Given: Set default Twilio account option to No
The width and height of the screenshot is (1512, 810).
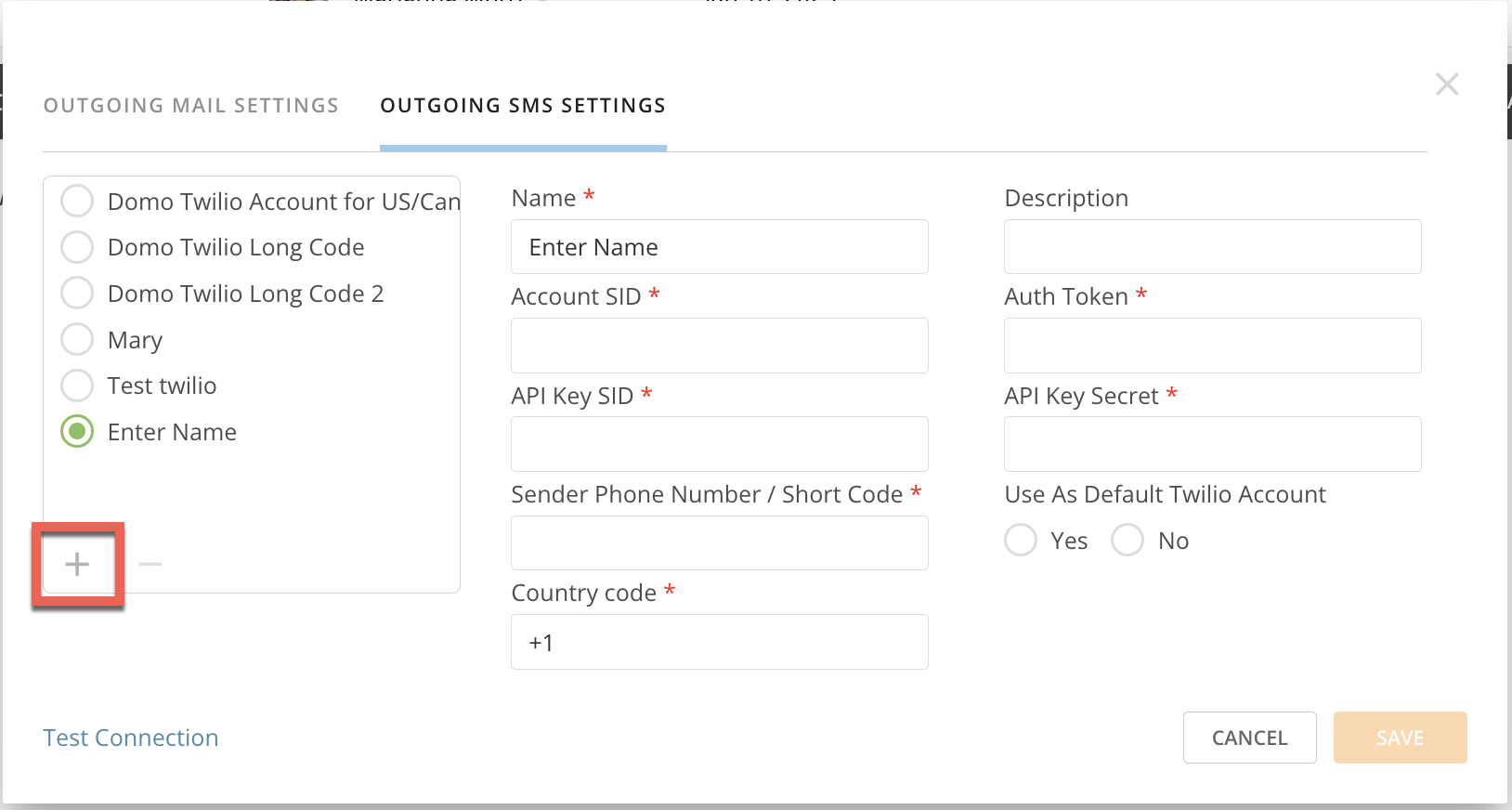Looking at the screenshot, I should (1127, 540).
